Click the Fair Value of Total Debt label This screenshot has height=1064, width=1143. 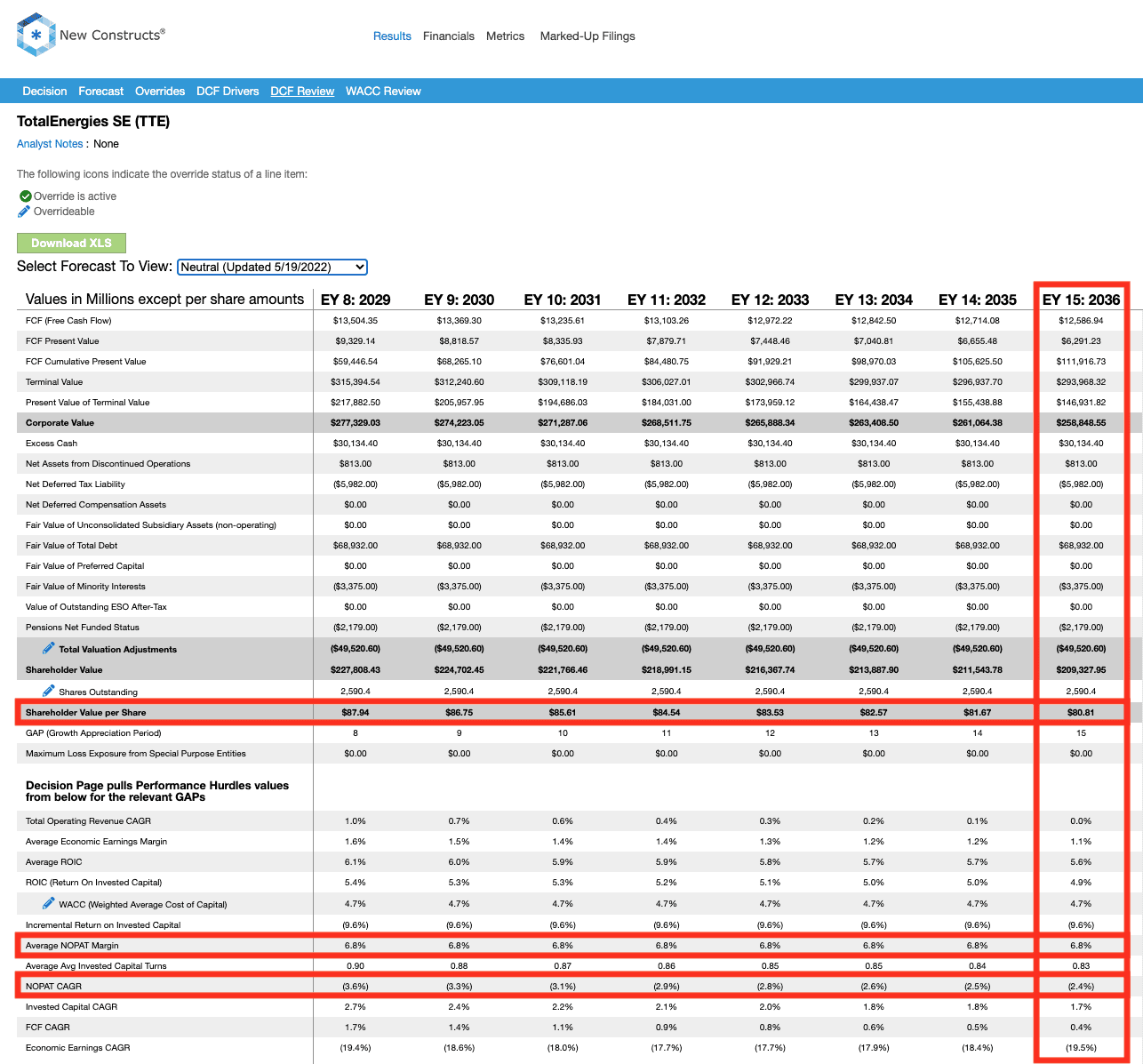click(72, 546)
